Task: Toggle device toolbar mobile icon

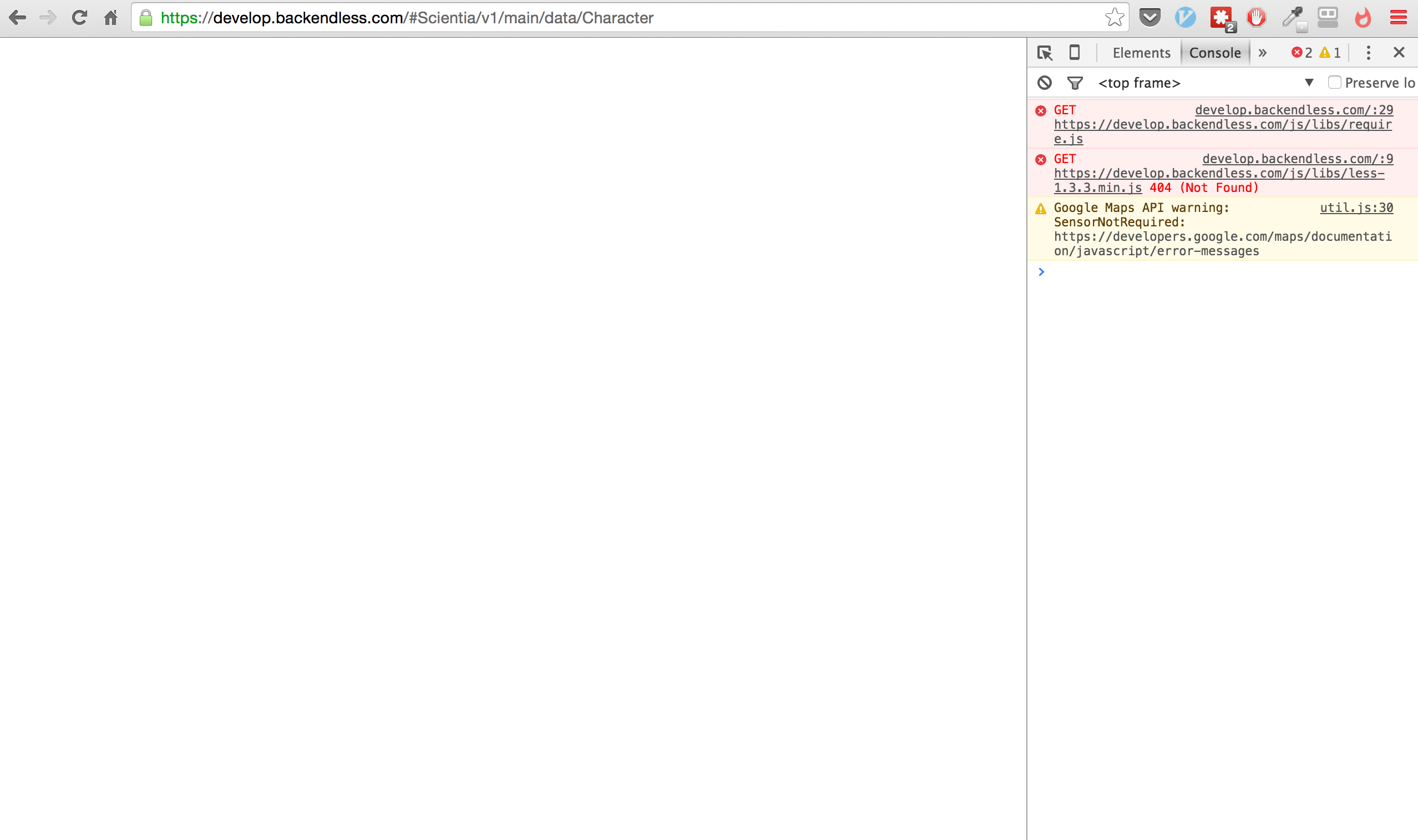Action: point(1074,53)
